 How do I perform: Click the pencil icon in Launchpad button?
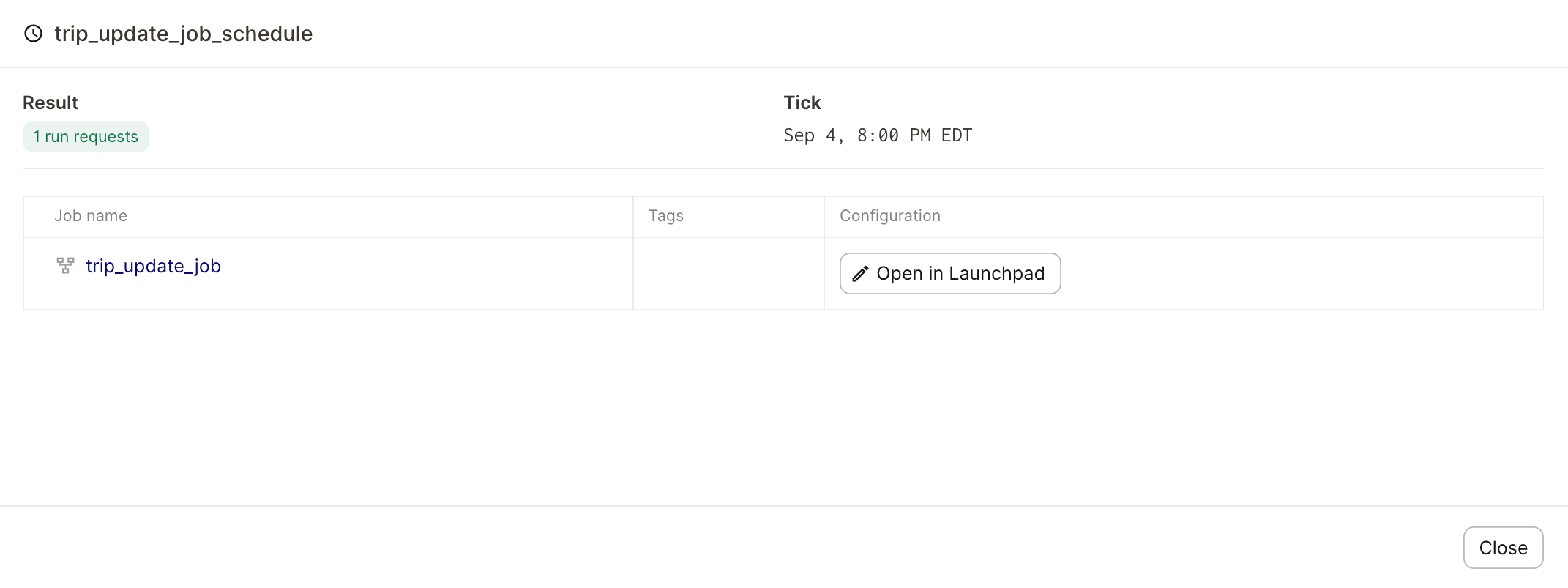pos(861,274)
